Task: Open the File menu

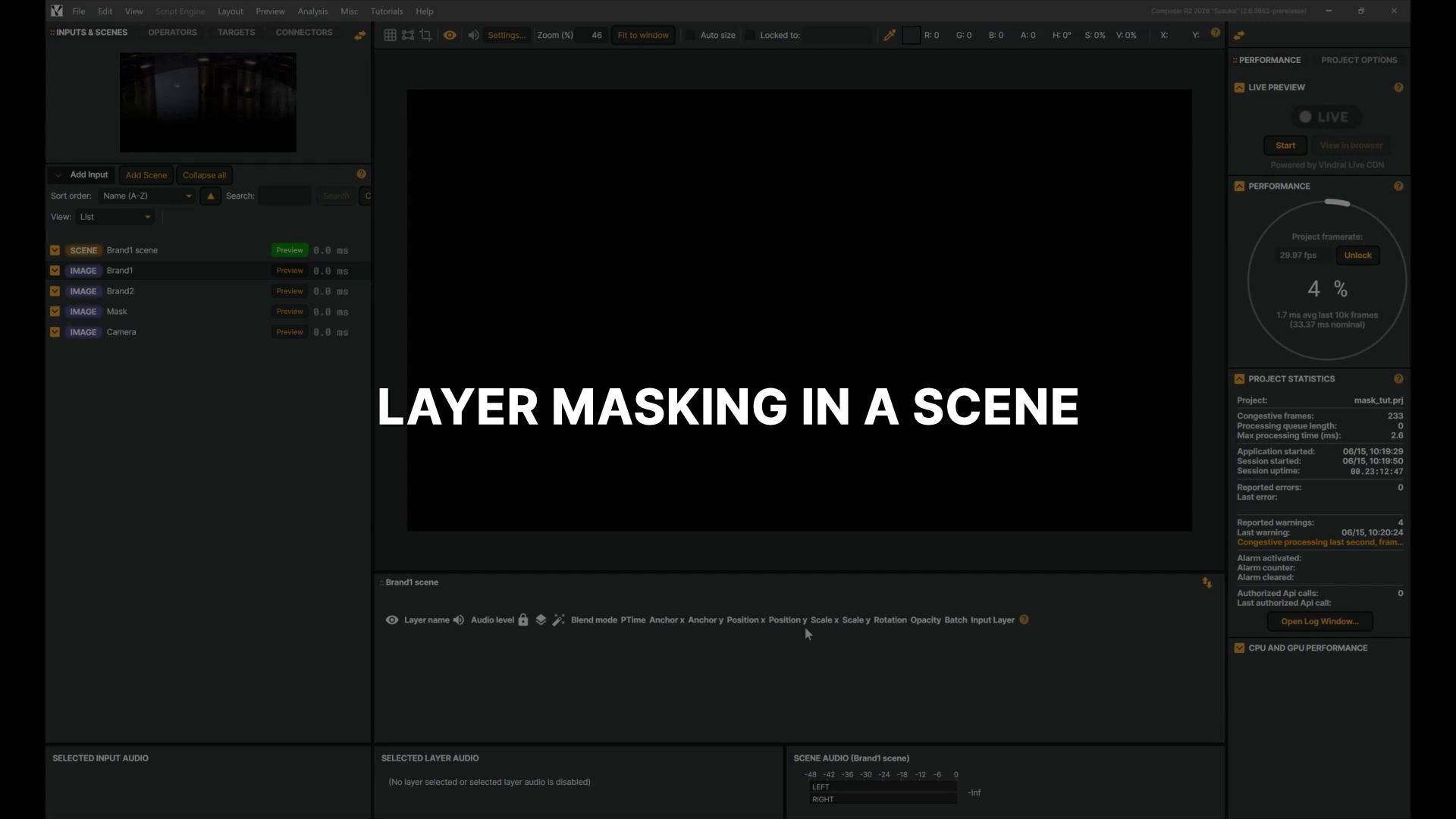Action: (79, 11)
